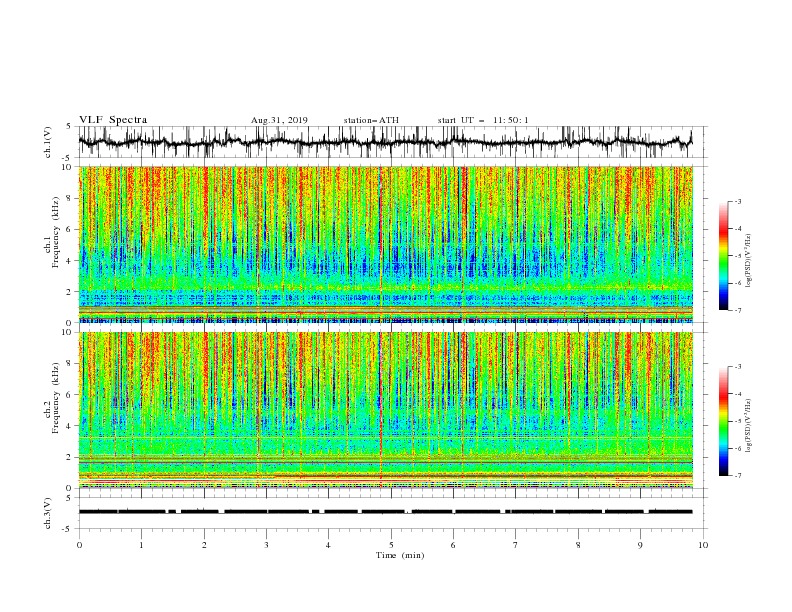Click the "VLF Spectra" plot title
This screenshot has width=792, height=612.
pos(113,120)
